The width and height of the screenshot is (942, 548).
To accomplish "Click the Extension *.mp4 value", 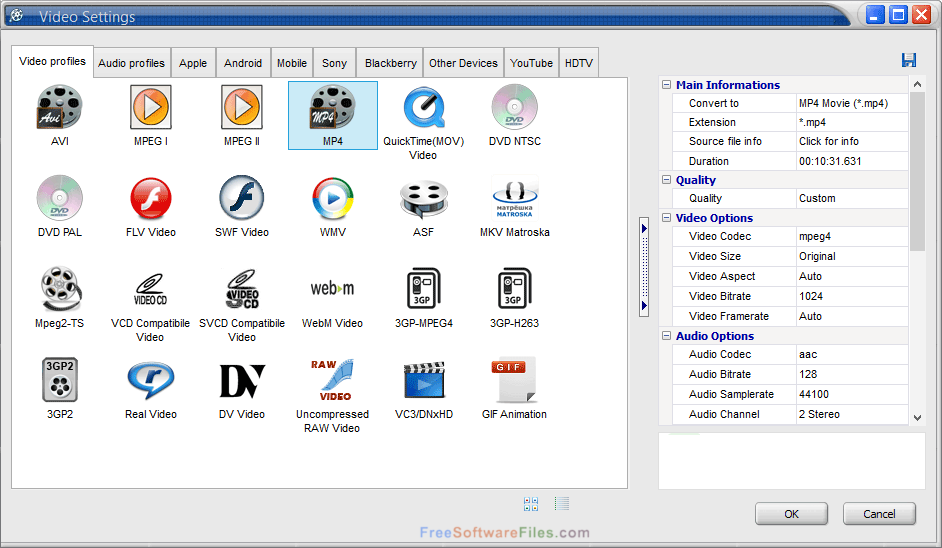I will (852, 122).
